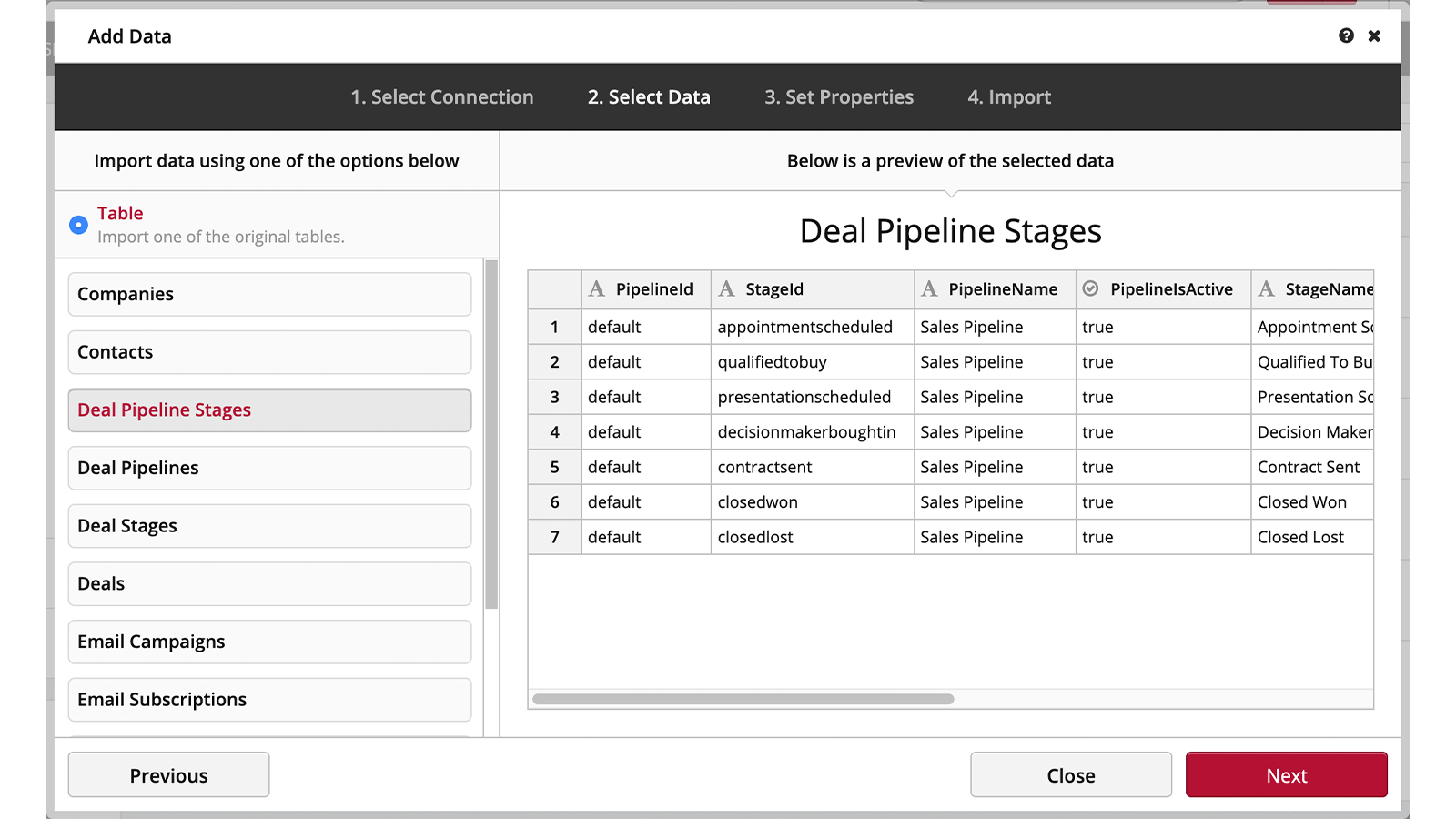Screen dimensions: 1456x819
Task: Select the Email Campaigns table
Action: coord(268,642)
